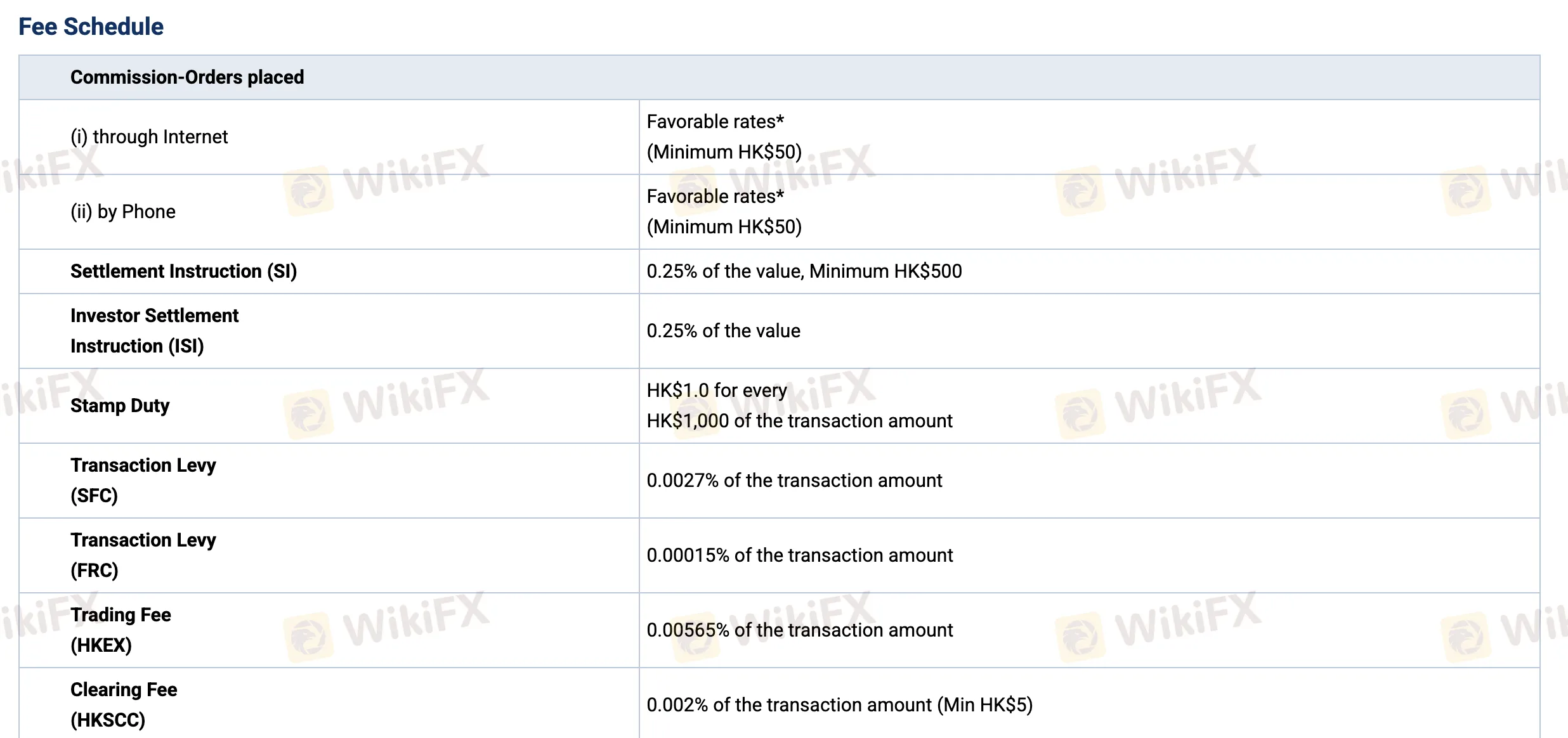Click the Investor Settlement Instruction (ISI) label
This screenshot has height=738, width=1568.
coord(154,331)
